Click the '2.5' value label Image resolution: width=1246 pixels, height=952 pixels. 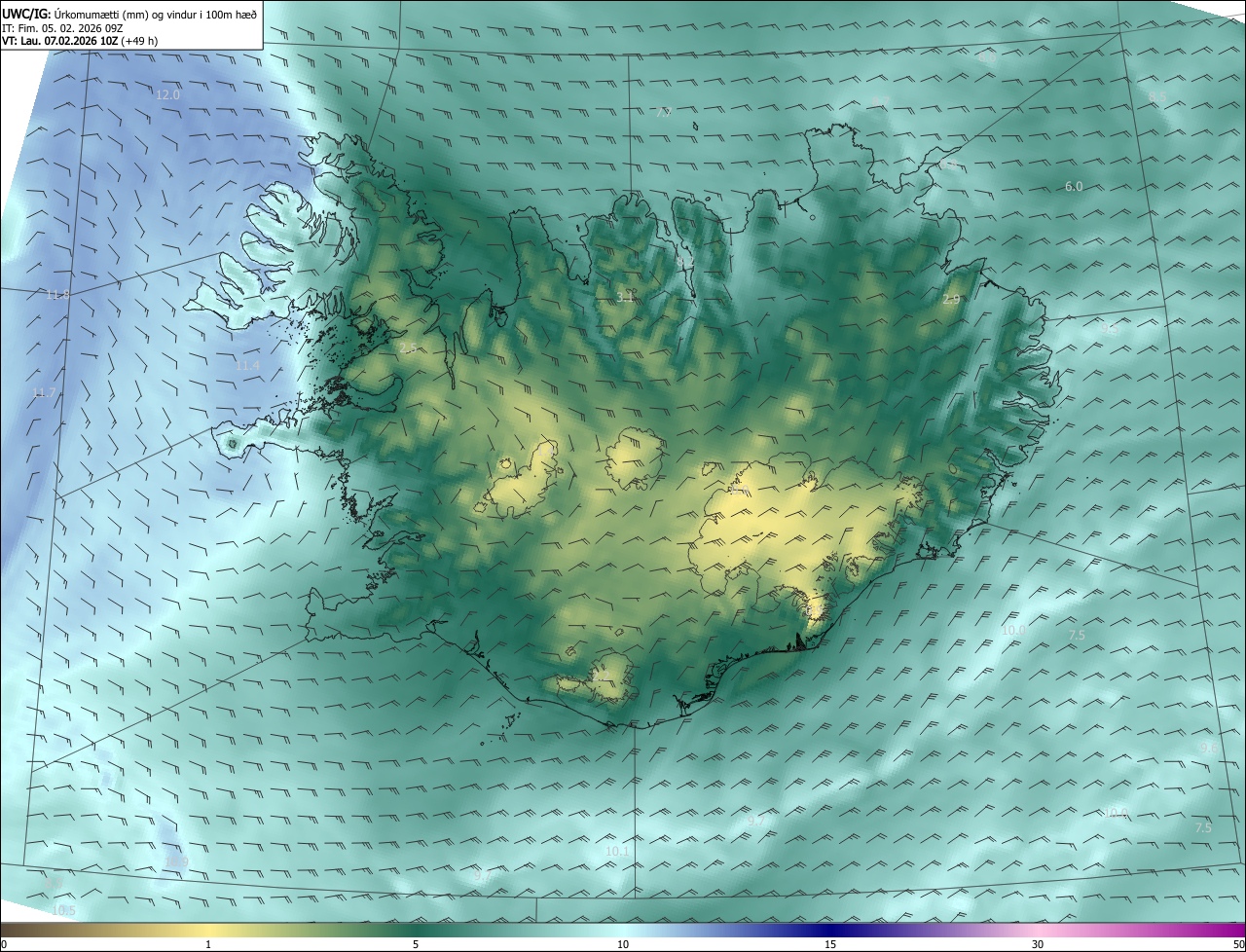pos(408,348)
